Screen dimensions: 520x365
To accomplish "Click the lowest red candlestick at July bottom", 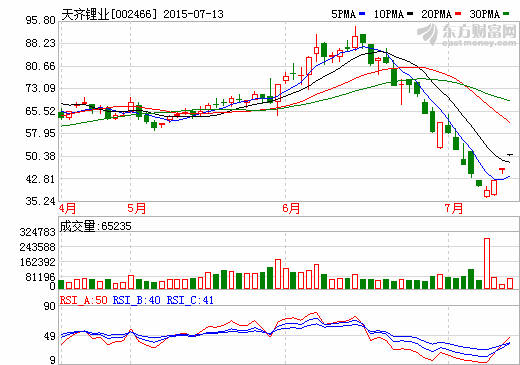I will tap(487, 192).
